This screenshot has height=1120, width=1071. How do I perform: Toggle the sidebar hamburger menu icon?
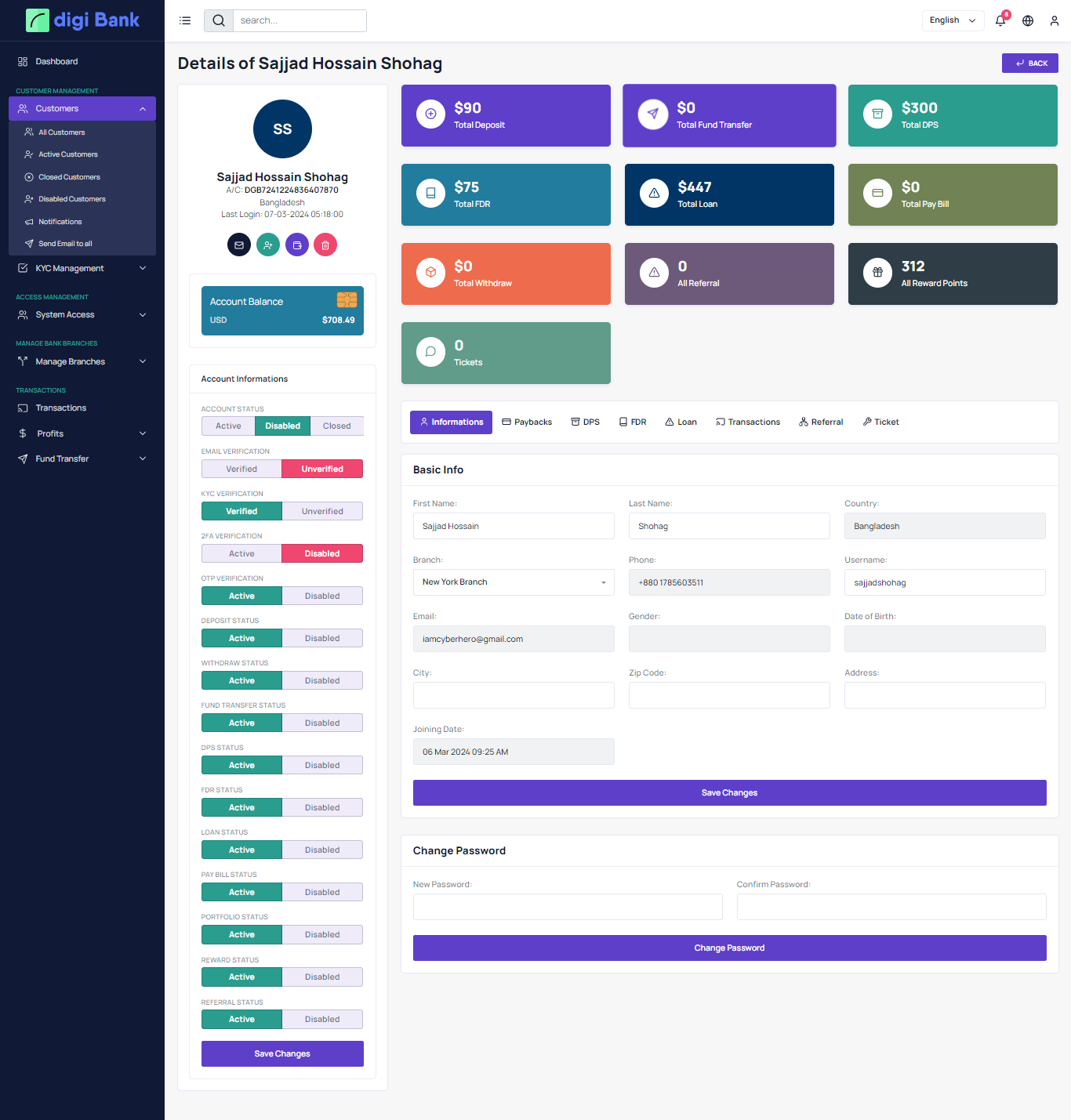point(185,21)
